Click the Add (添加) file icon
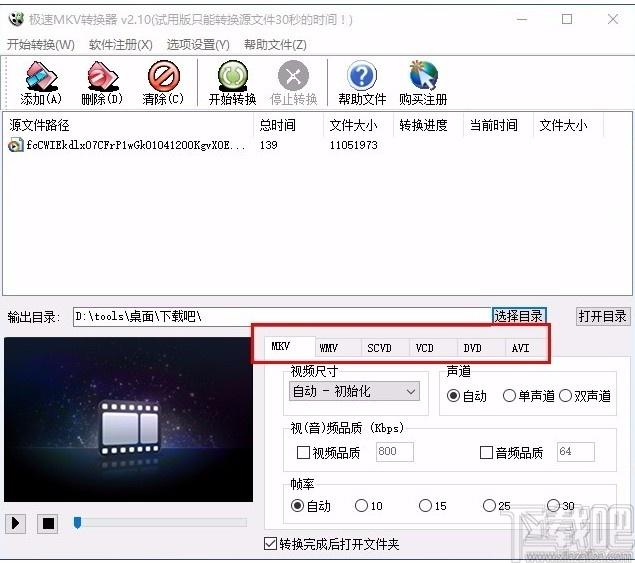The height and width of the screenshot is (563, 635). coord(41,76)
